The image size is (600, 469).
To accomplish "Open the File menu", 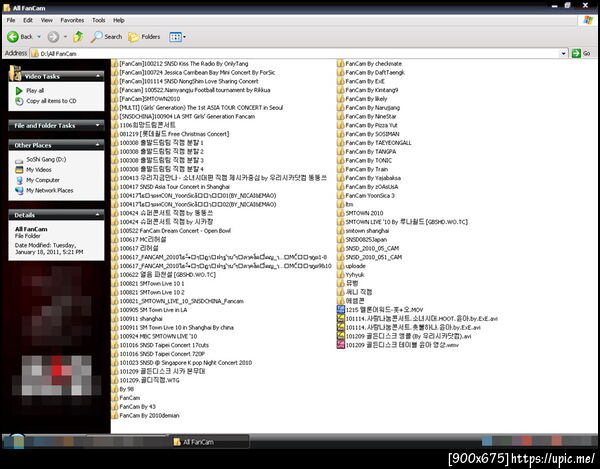I will [11, 20].
